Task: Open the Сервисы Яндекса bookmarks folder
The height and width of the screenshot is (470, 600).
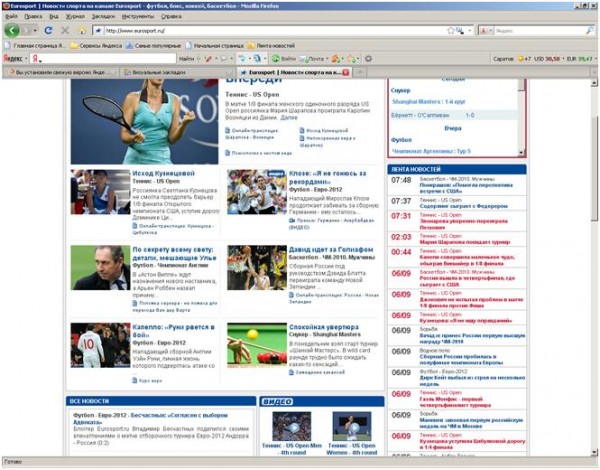Action: pos(96,46)
